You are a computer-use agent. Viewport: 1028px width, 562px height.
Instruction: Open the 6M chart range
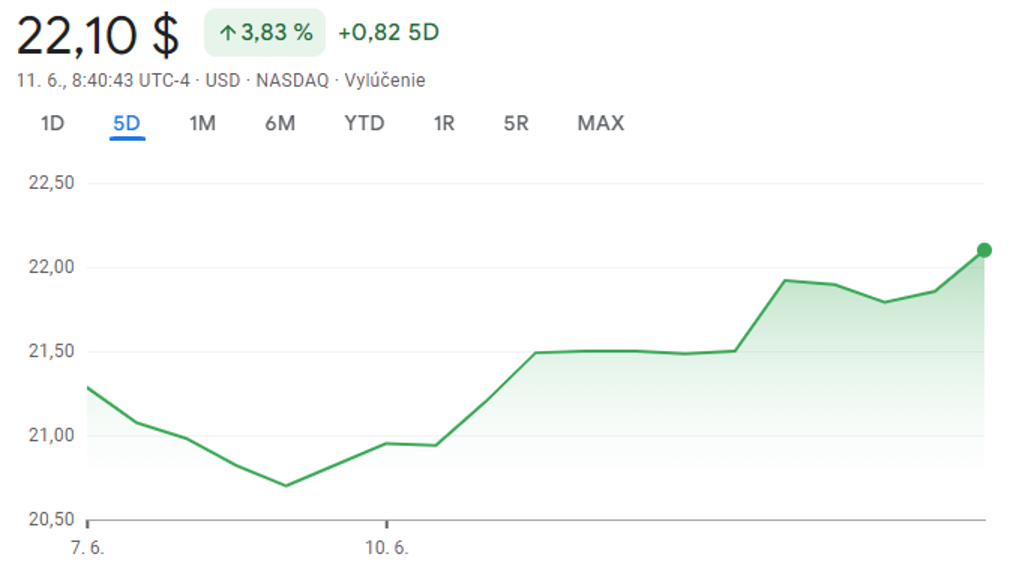pos(280,124)
